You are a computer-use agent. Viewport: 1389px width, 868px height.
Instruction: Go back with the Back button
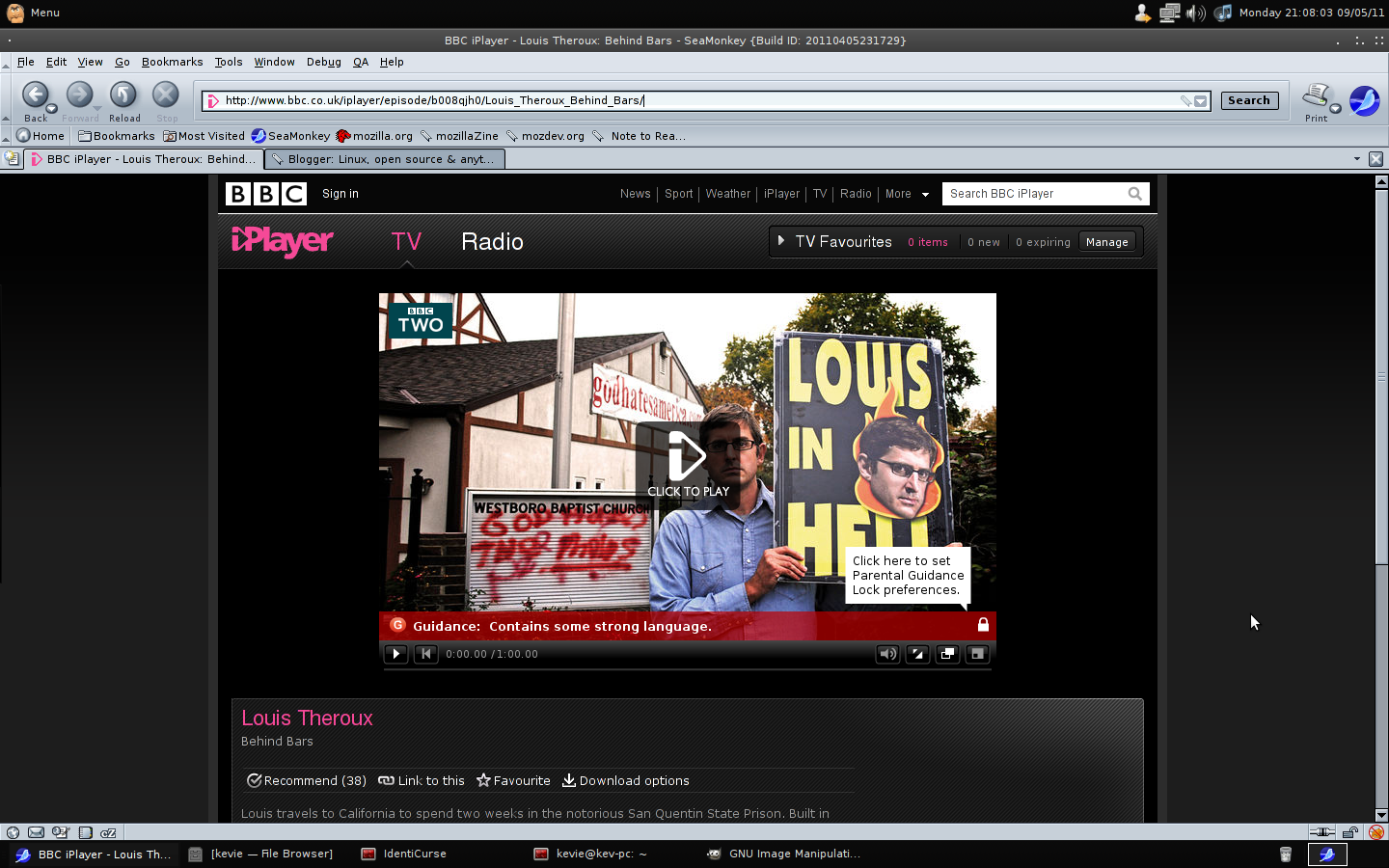[35, 95]
